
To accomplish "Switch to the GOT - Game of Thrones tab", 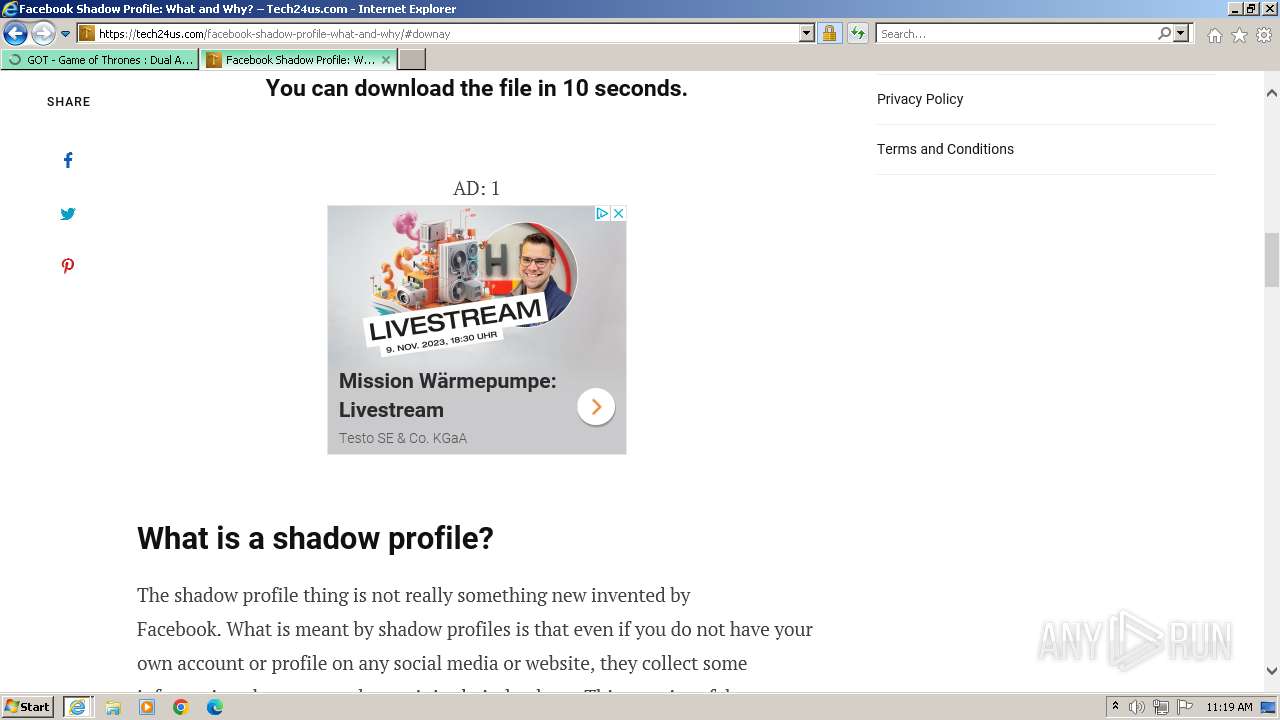I will [x=100, y=60].
